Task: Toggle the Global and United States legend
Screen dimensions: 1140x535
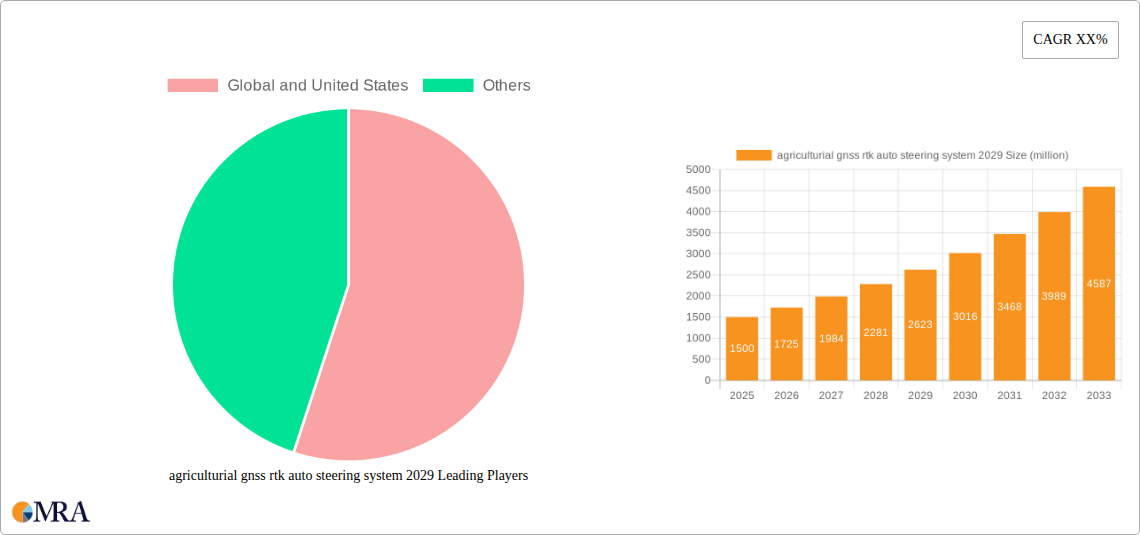Action: (x=317, y=86)
